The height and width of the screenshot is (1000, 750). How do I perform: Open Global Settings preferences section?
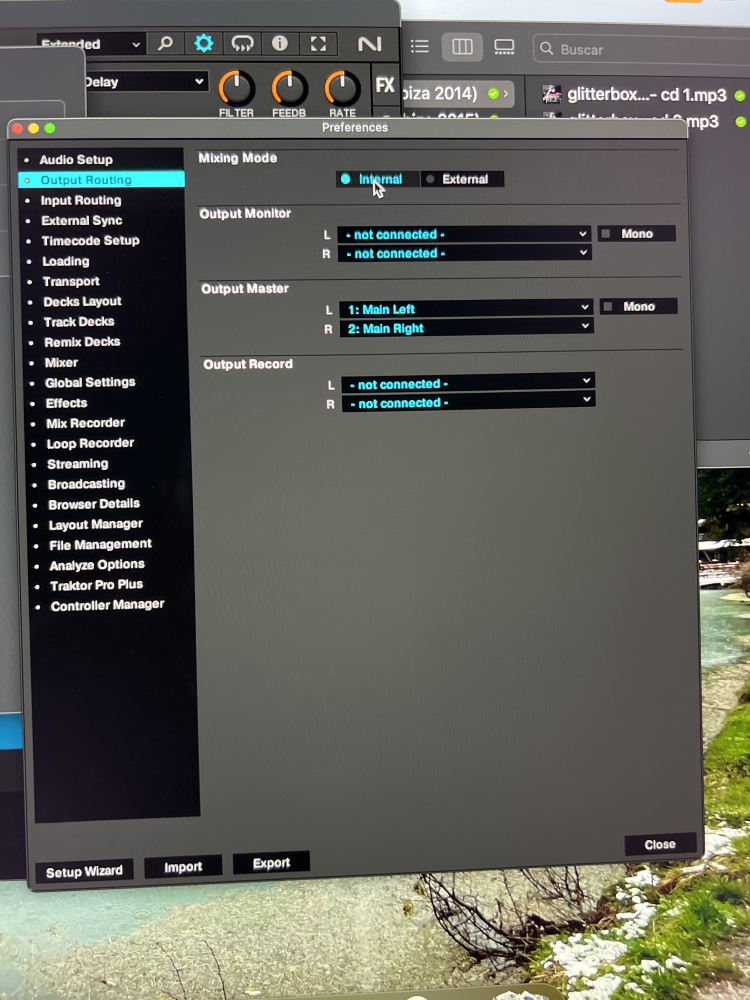[x=90, y=382]
